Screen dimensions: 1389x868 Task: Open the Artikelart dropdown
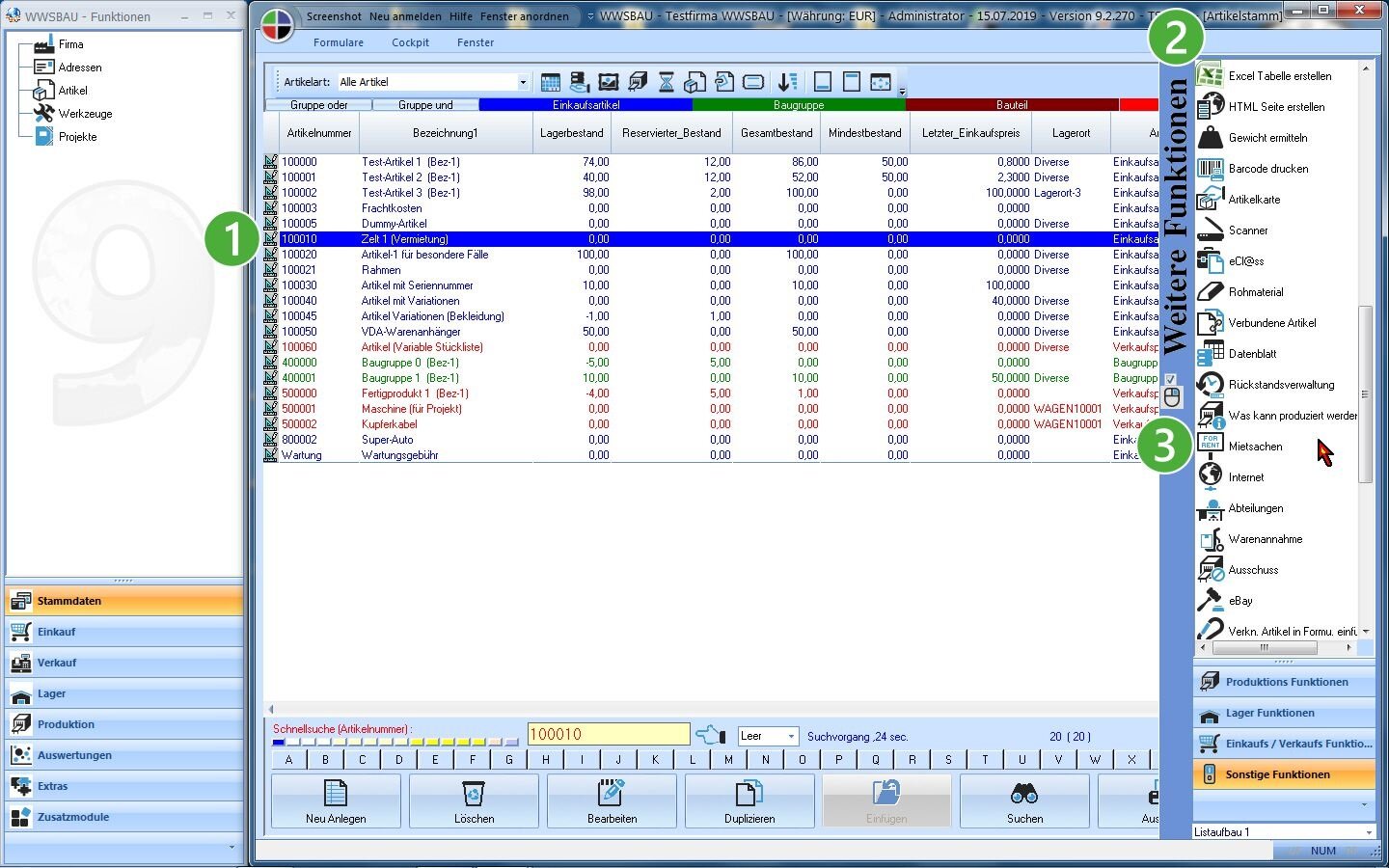click(x=523, y=82)
